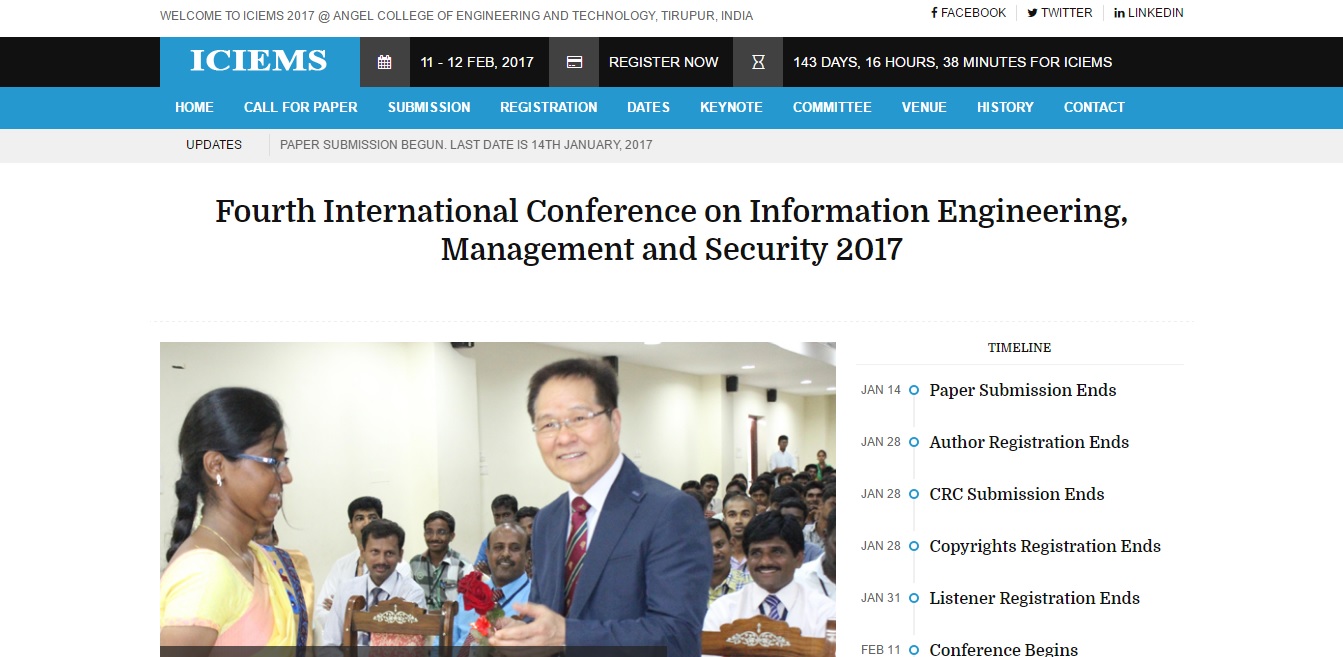Image resolution: width=1343 pixels, height=657 pixels.
Task: Go to the Home menu item
Action: click(x=194, y=107)
